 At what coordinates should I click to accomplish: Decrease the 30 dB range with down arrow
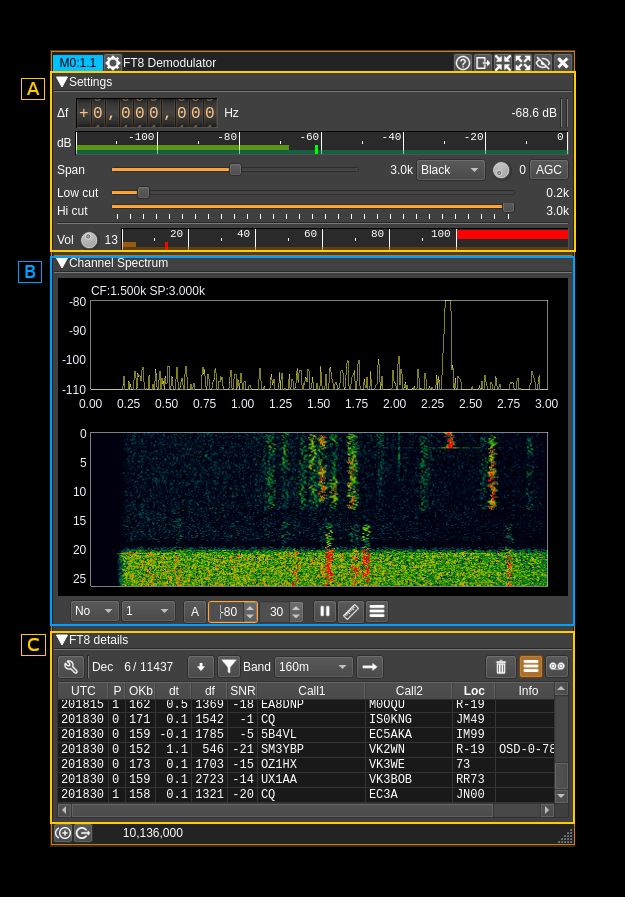click(296, 617)
